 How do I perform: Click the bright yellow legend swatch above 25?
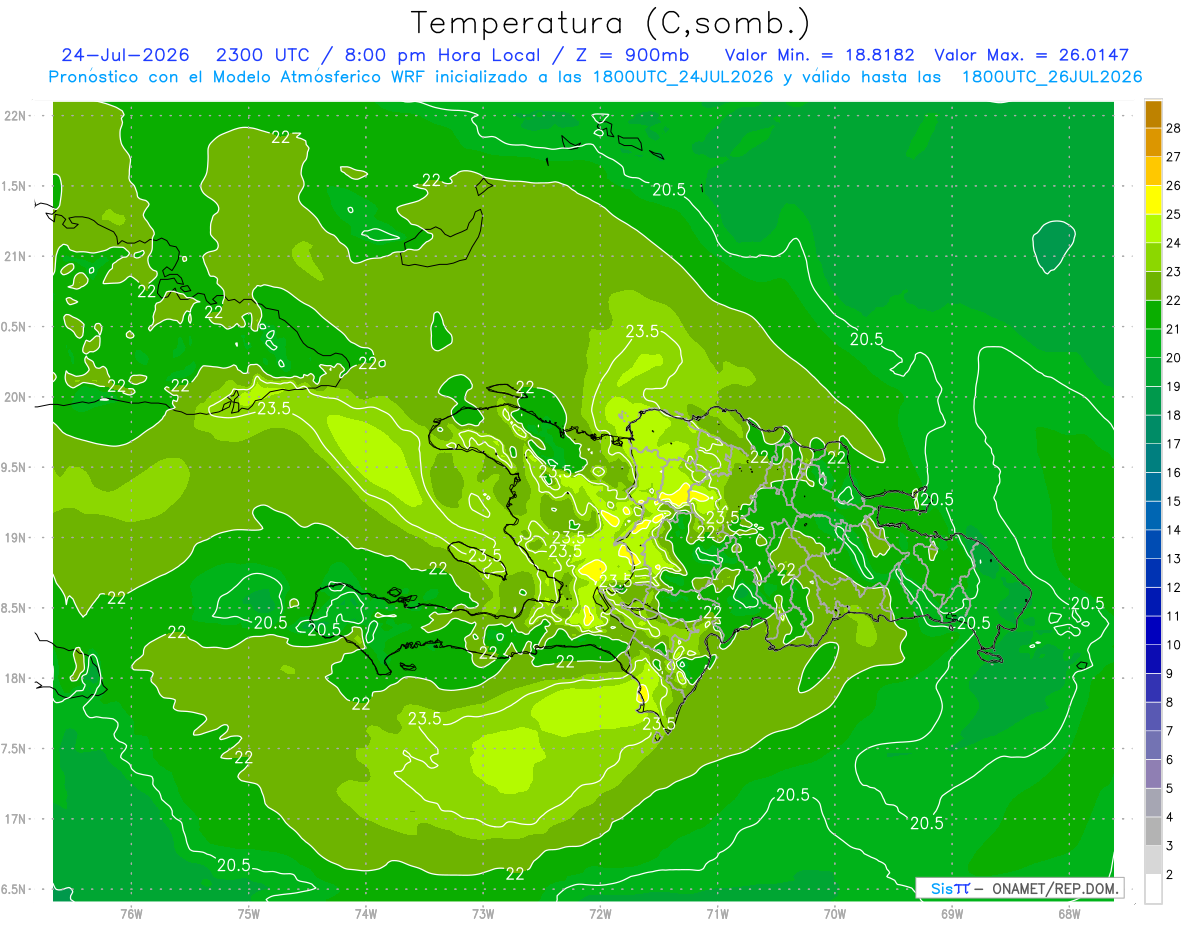[x=1153, y=200]
